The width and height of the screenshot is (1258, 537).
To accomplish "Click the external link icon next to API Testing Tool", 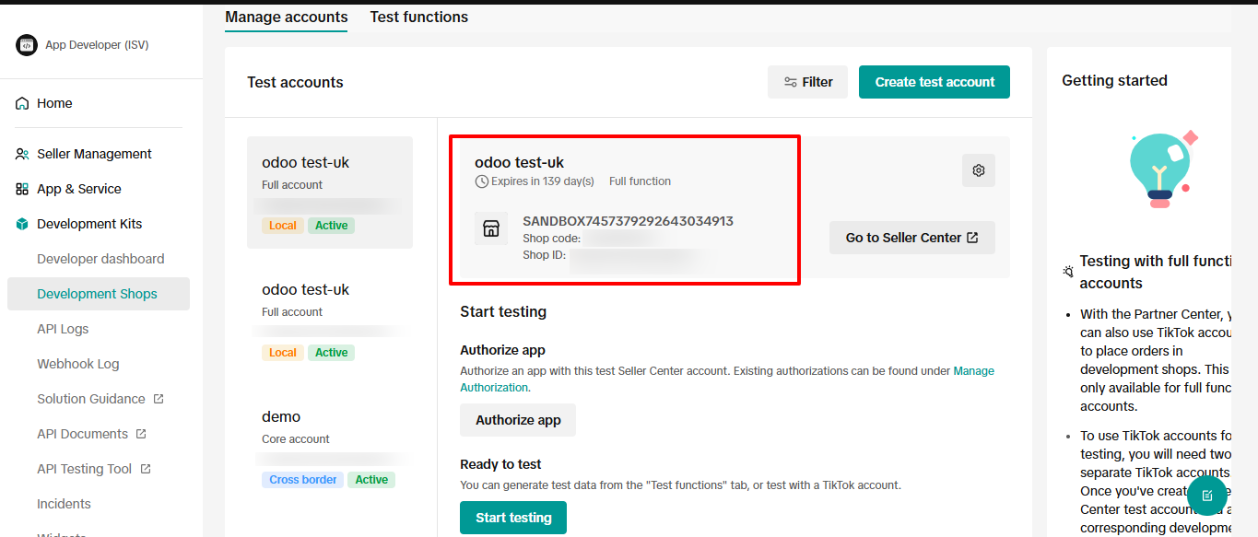I will 145,469.
